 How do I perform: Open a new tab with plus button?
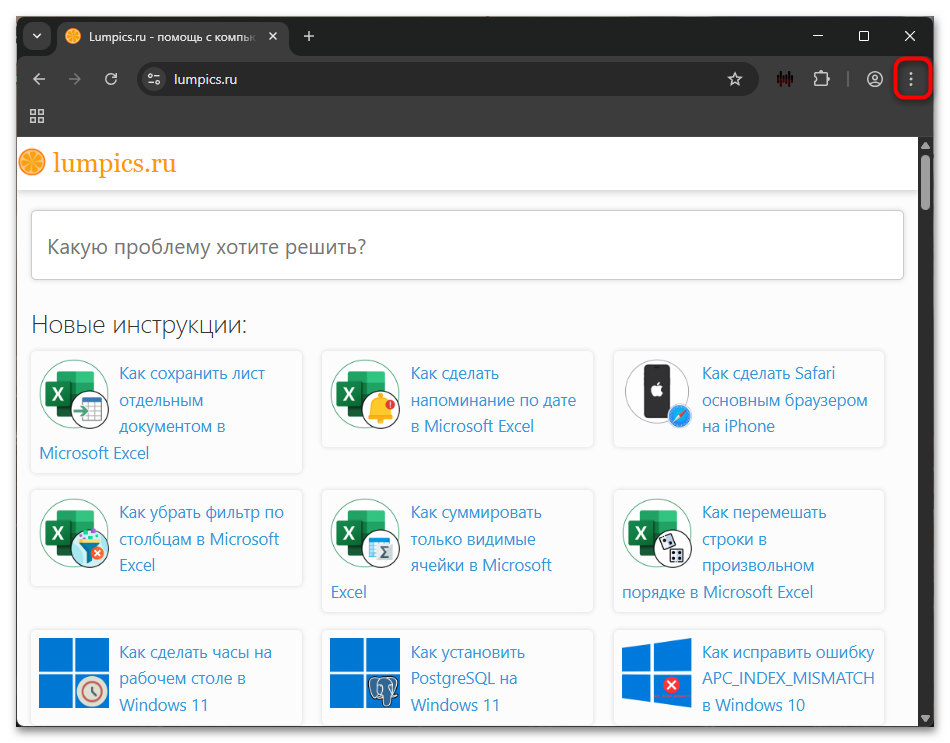309,36
